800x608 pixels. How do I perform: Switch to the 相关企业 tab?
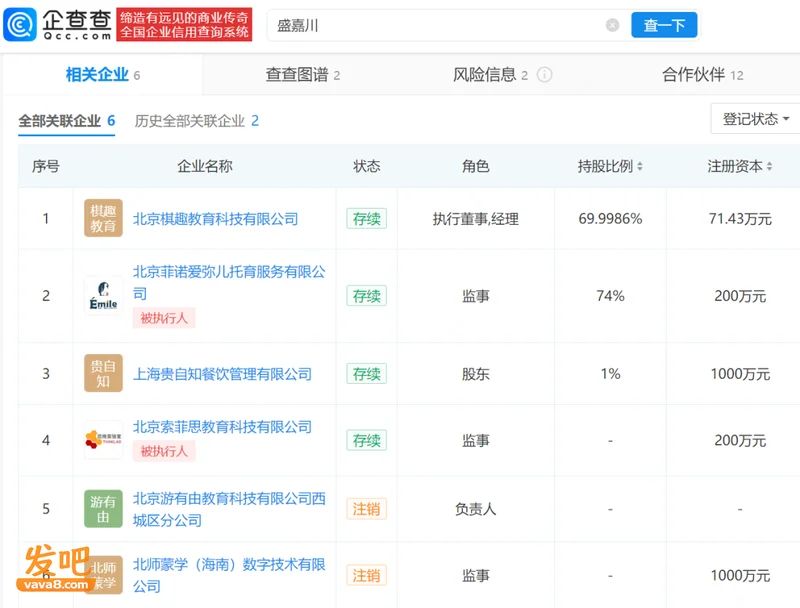pyautogui.click(x=103, y=75)
